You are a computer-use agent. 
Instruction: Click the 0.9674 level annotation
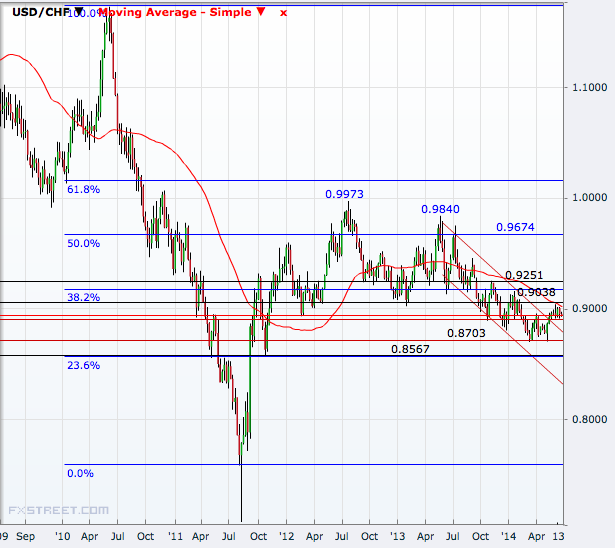tap(515, 227)
